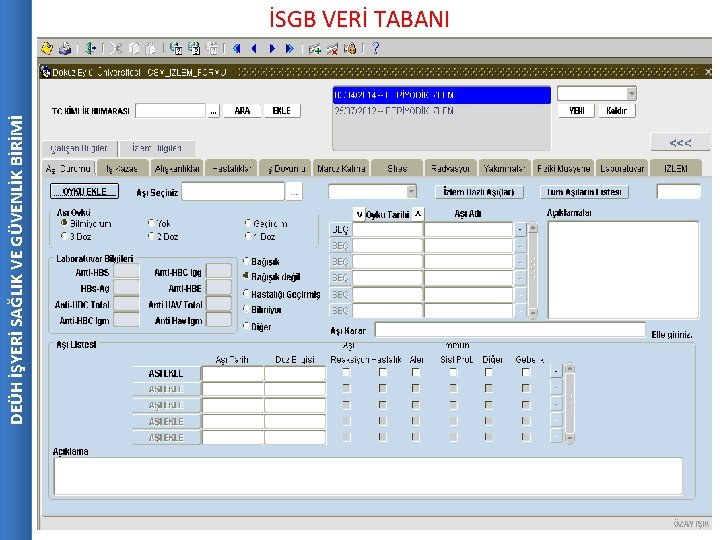The width and height of the screenshot is (720, 540).
Task: Select the Bağışık değil radio button
Action: [246, 276]
